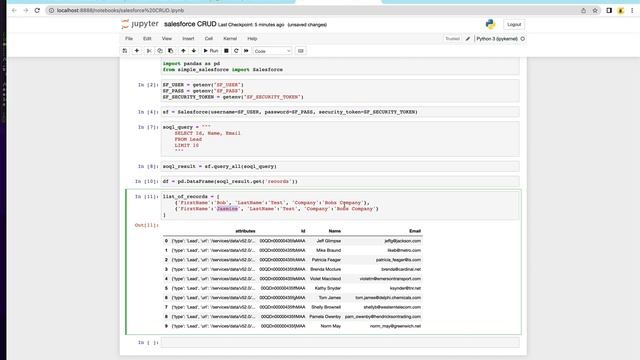Open the Edit menu
640x360 pixels.
point(147,38)
